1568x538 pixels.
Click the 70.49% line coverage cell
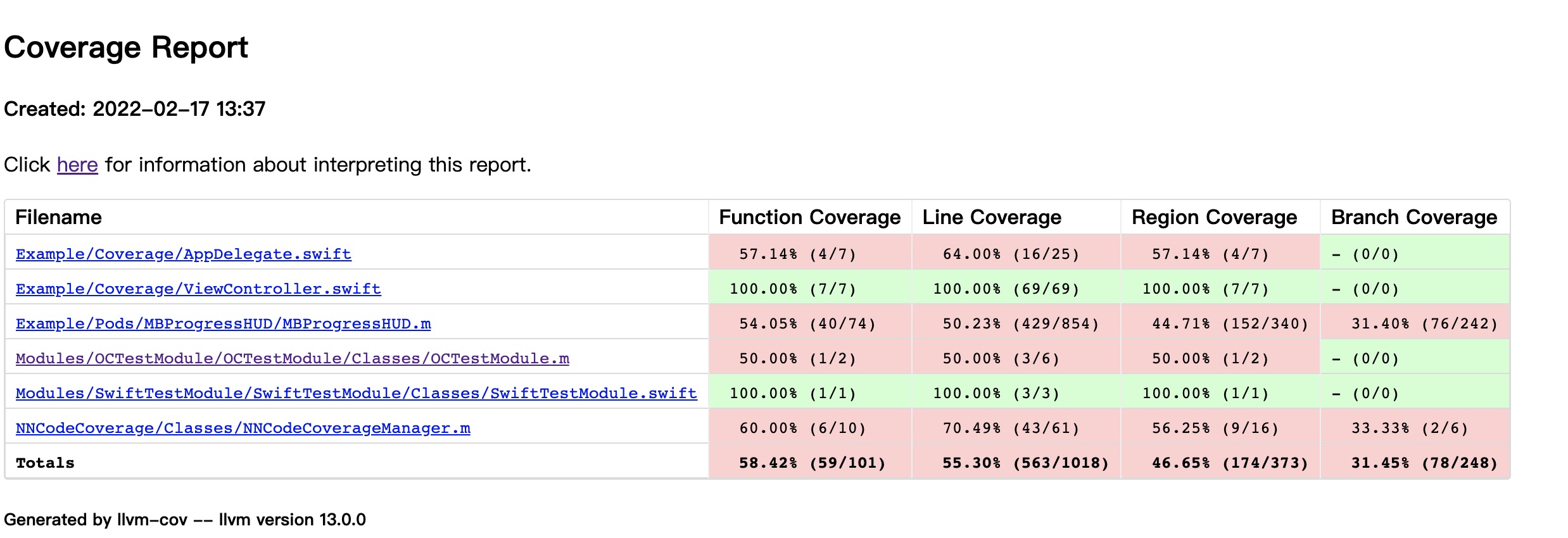pos(1011,428)
